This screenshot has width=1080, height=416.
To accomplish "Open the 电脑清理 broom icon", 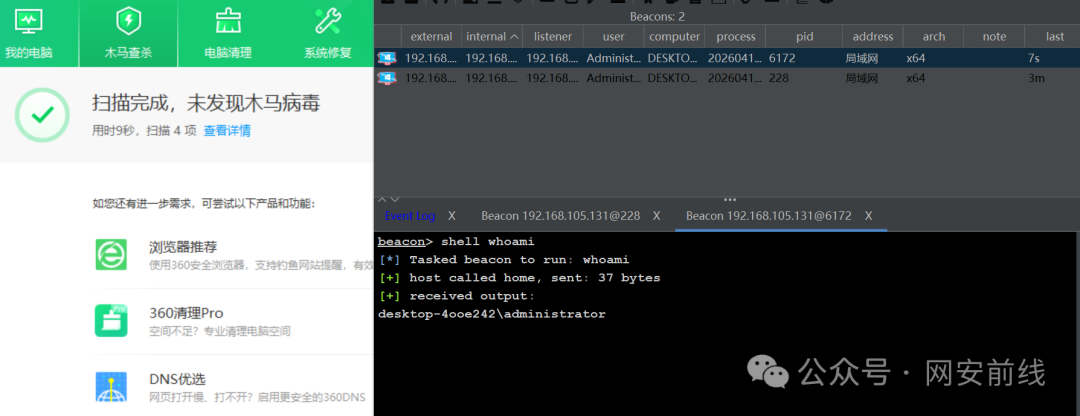I will [228, 20].
